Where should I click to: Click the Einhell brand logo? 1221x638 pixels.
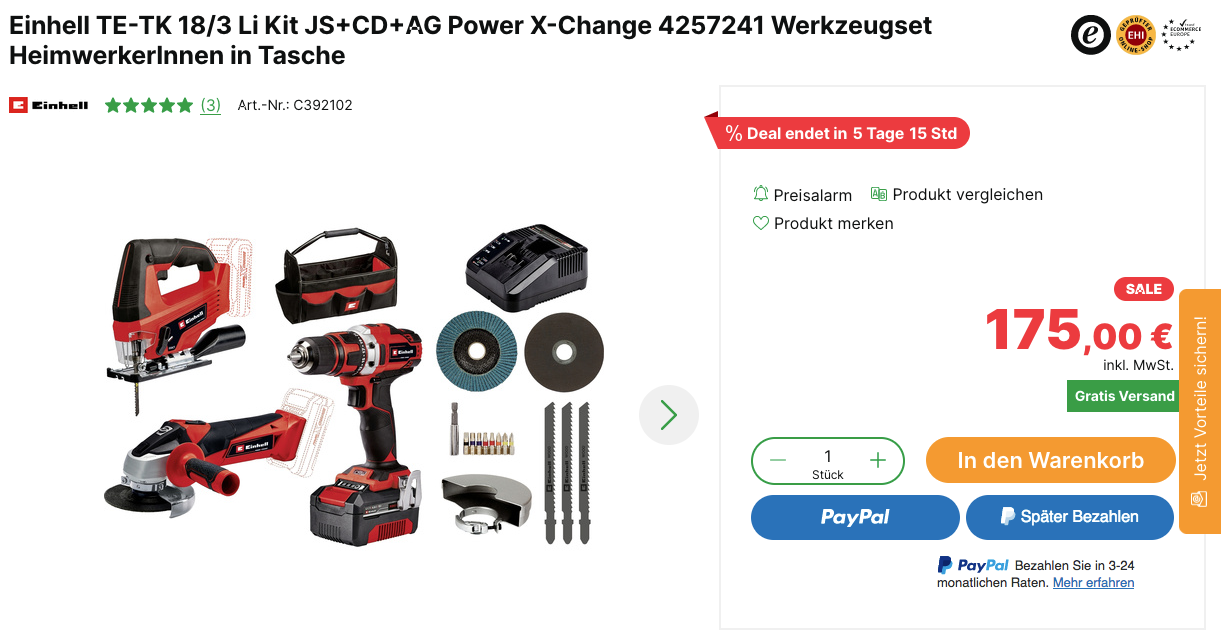tap(49, 105)
